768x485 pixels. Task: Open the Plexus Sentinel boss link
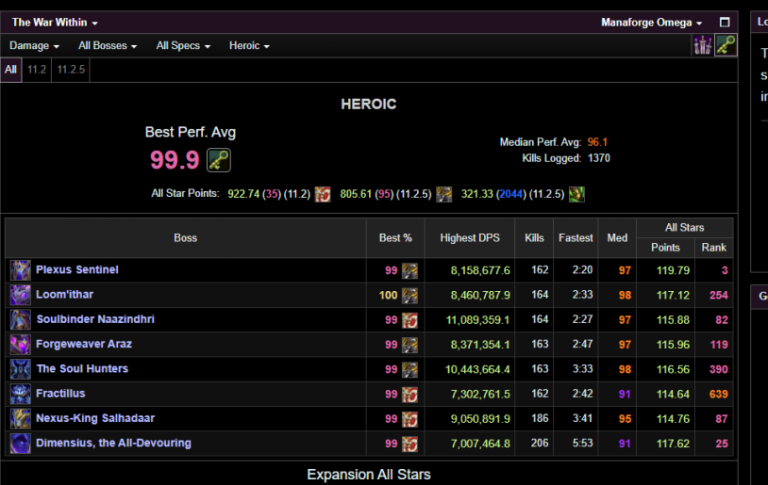click(77, 270)
